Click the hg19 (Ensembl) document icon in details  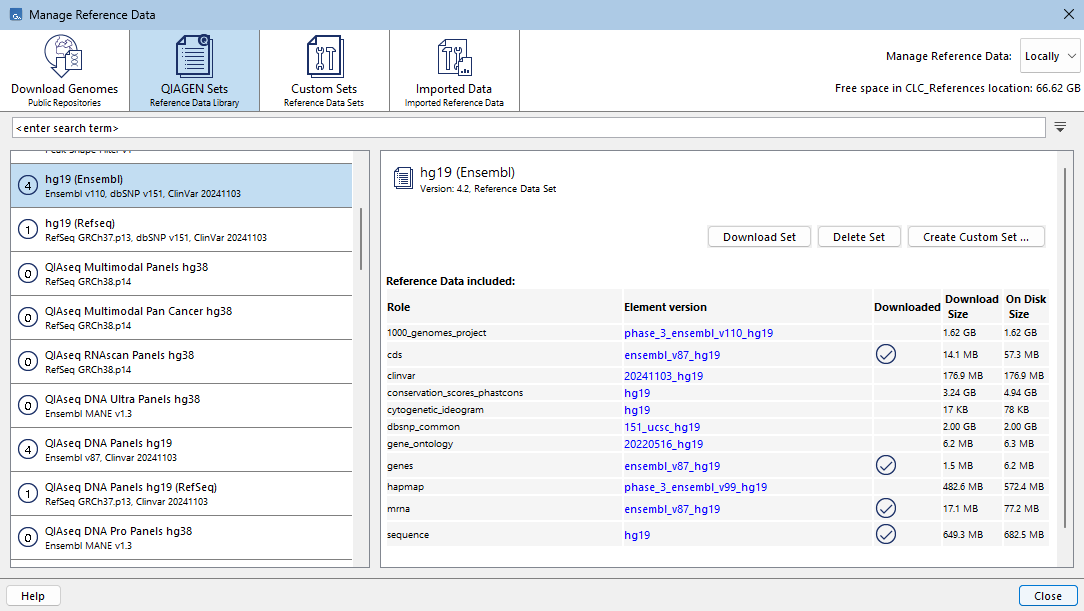pyautogui.click(x=403, y=179)
